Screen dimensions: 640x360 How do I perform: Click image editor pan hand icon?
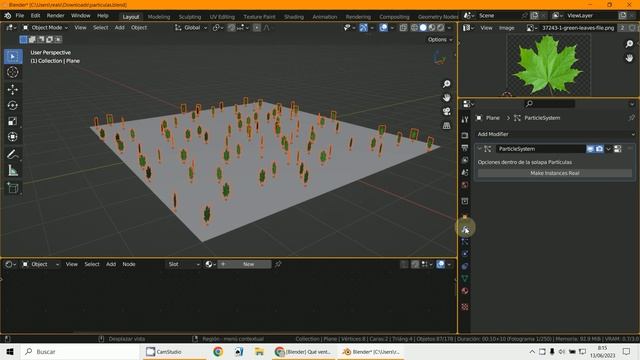click(x=629, y=58)
